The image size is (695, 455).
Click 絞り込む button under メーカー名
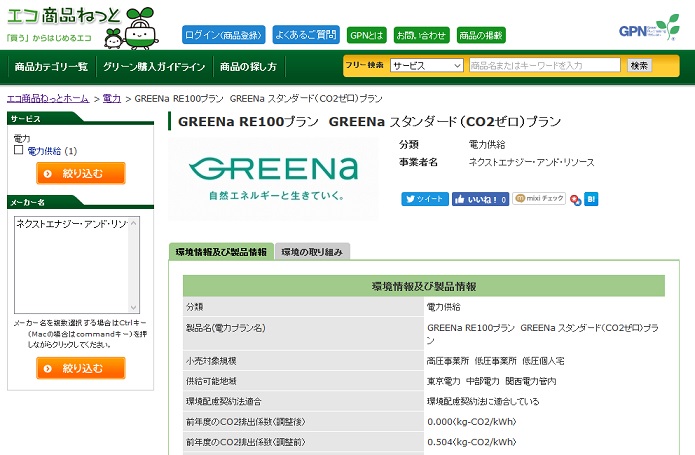[81, 368]
